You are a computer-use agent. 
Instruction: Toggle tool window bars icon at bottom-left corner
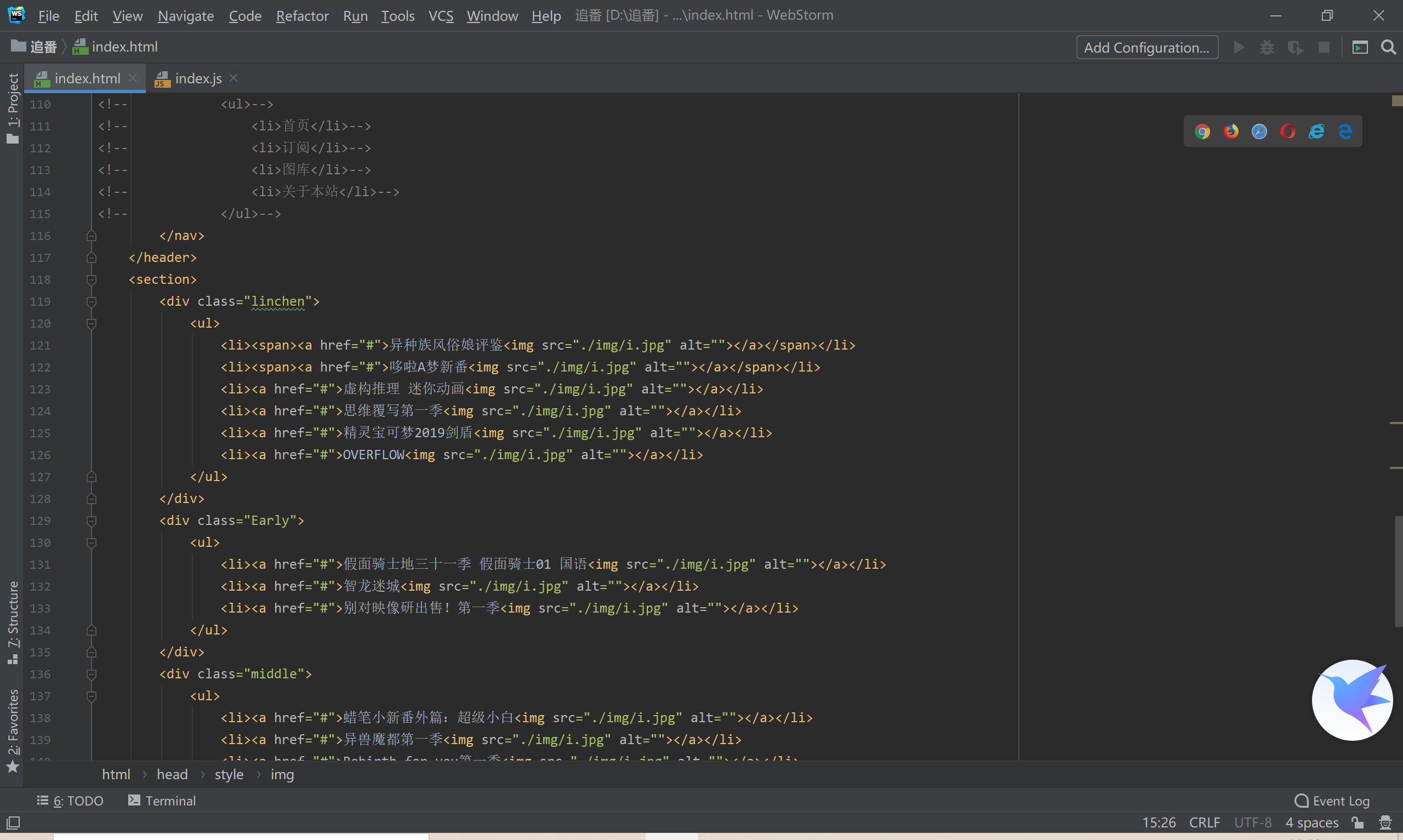coord(13,822)
